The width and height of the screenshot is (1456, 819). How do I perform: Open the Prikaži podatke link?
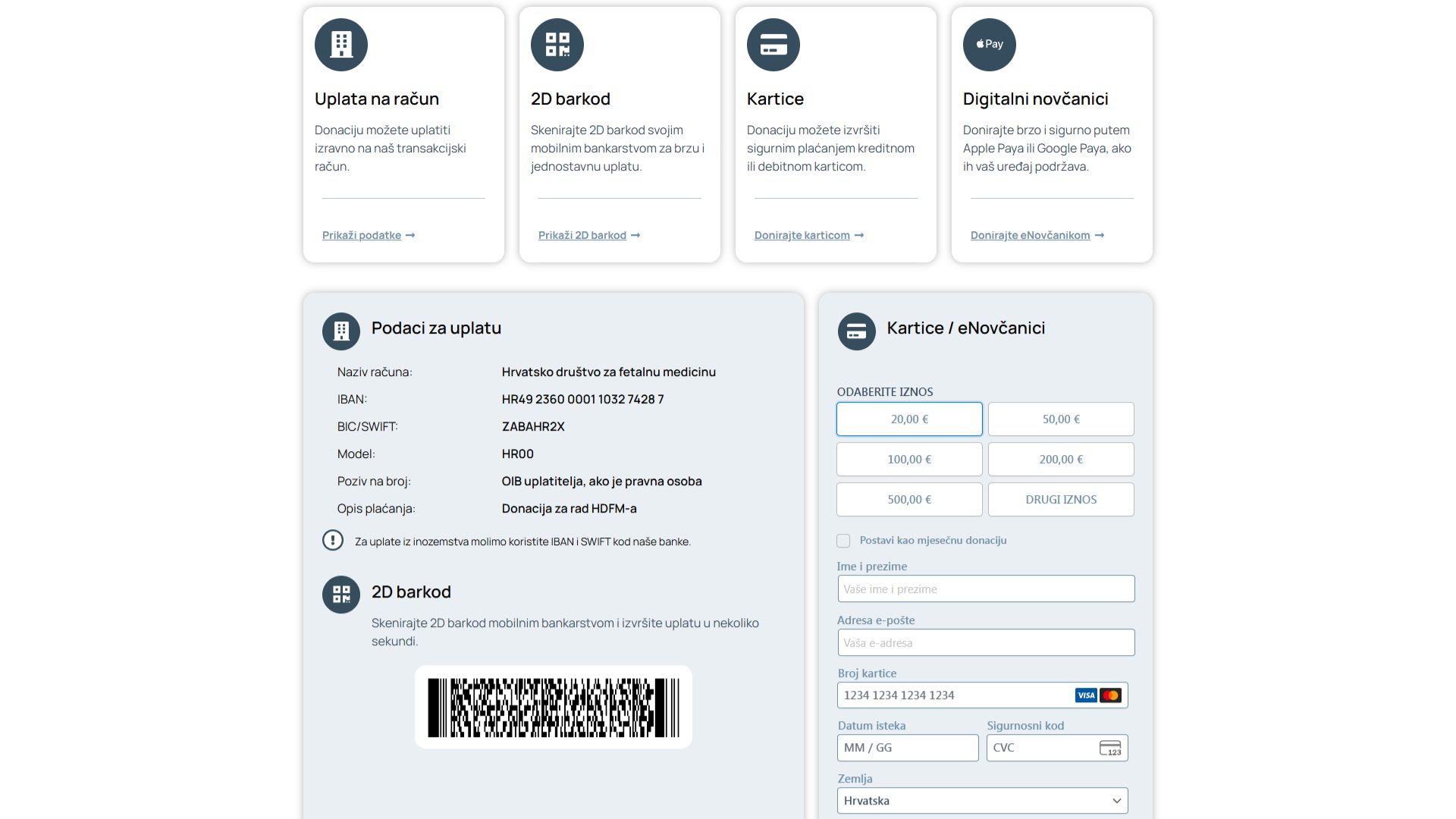pyautogui.click(x=369, y=235)
